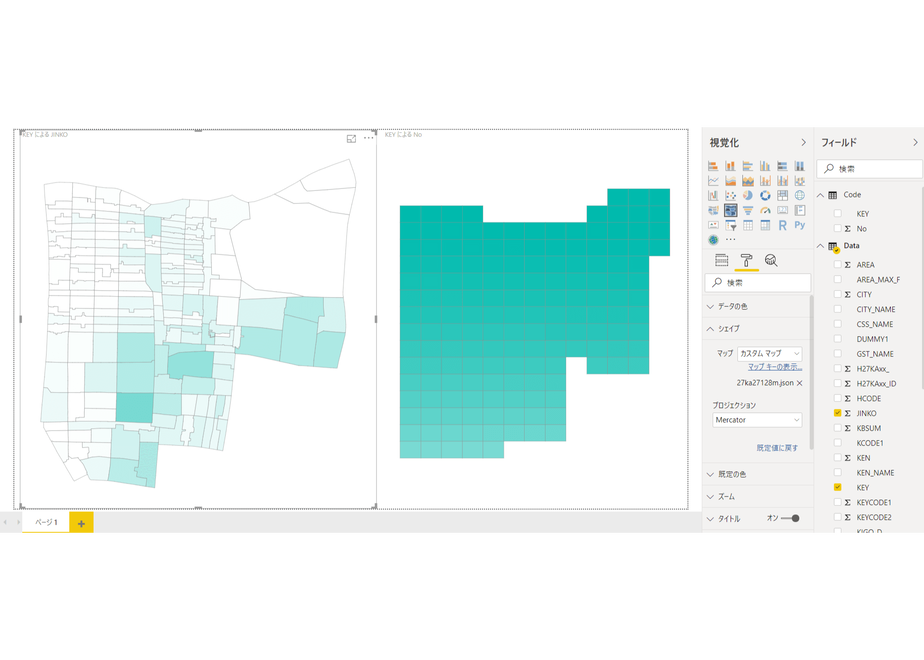
Task: Select the stacked area chart visual
Action: (748, 180)
